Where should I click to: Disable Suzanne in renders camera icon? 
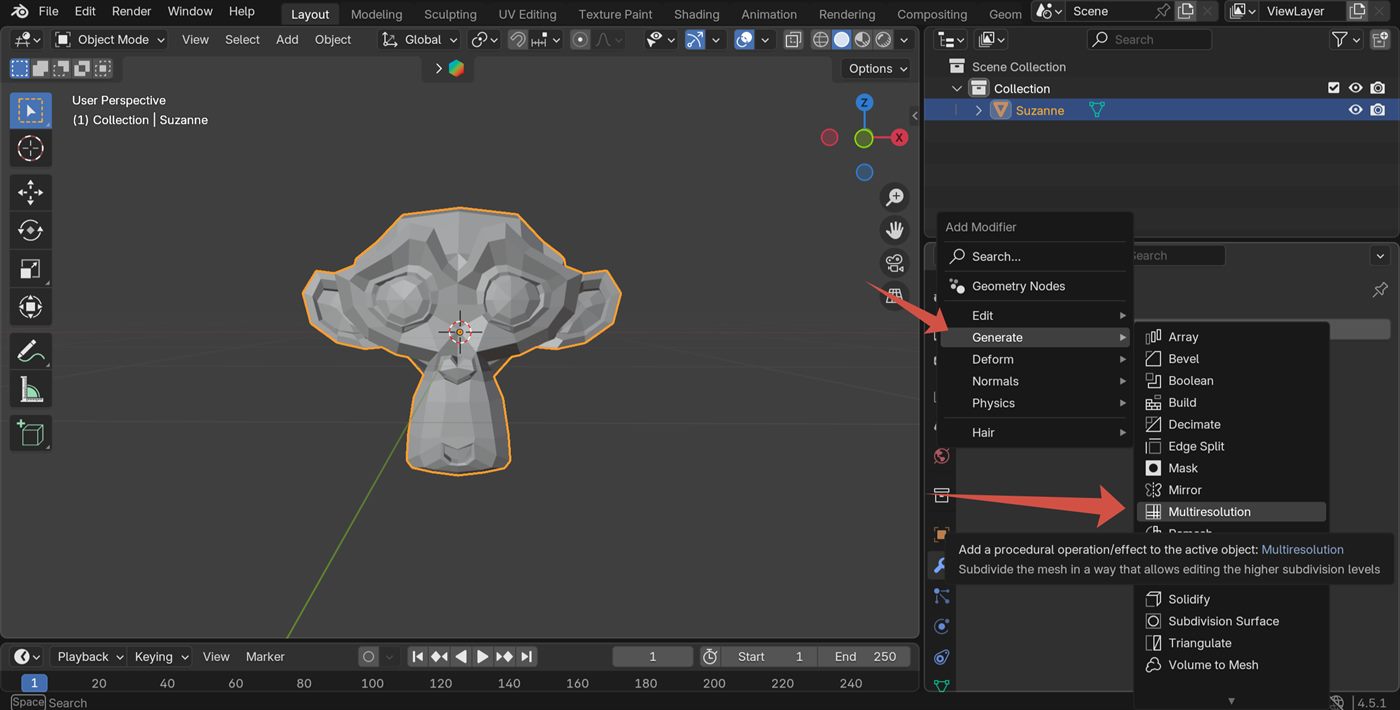[1378, 110]
